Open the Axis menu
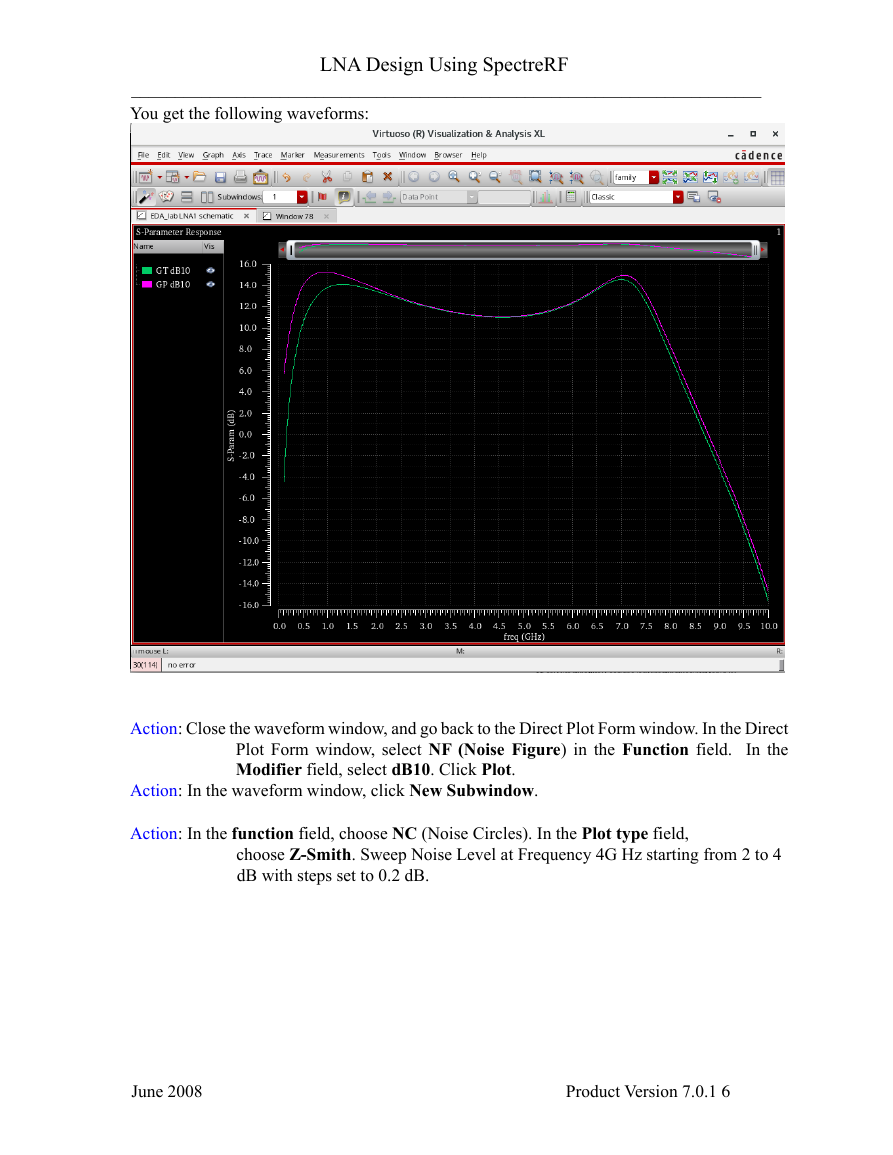This screenshot has width=893, height=1155. coord(239,155)
